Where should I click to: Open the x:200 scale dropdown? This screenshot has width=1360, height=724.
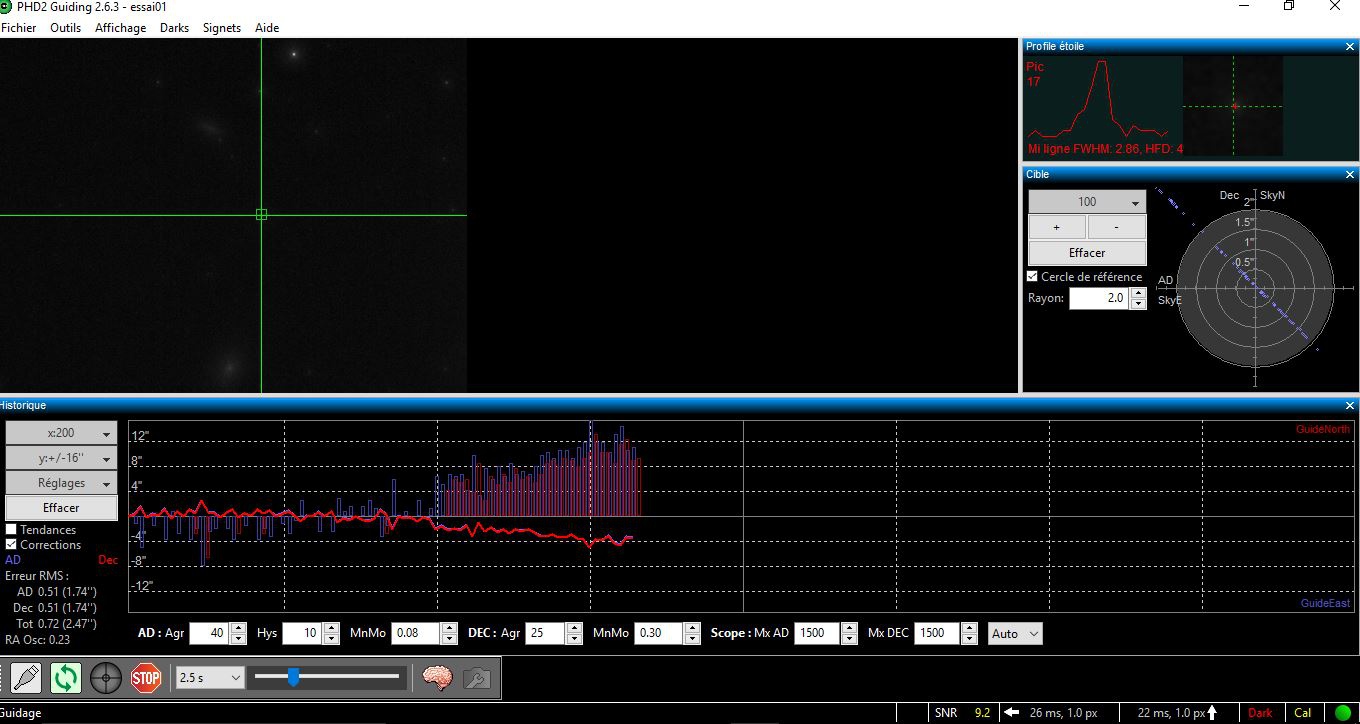[61, 433]
